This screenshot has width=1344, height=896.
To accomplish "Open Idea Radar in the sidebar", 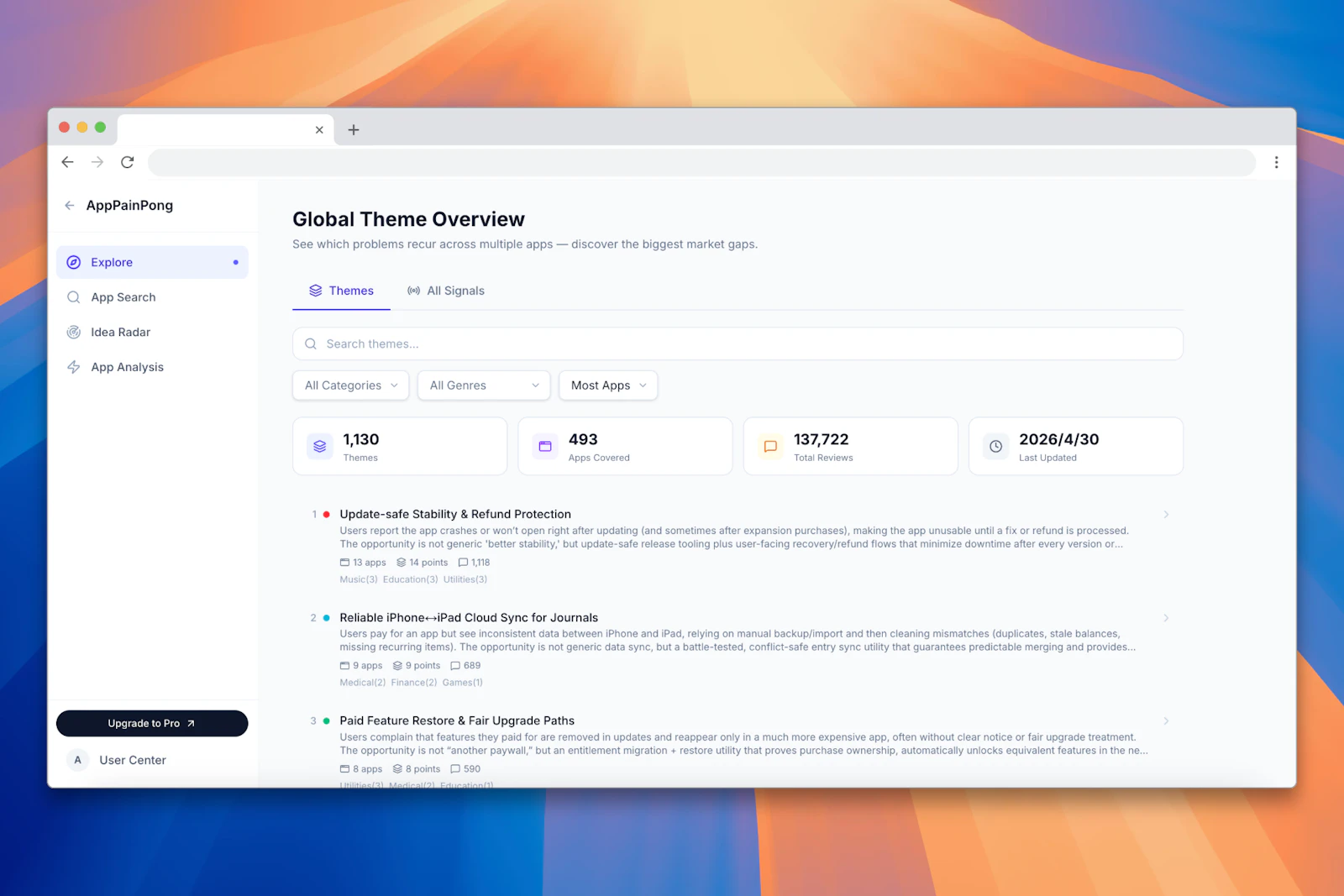I will 152,332.
